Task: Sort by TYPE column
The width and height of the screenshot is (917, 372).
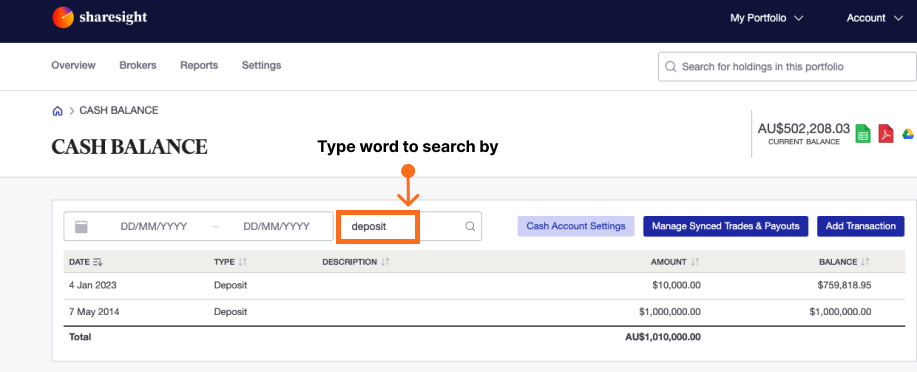Action: point(230,262)
